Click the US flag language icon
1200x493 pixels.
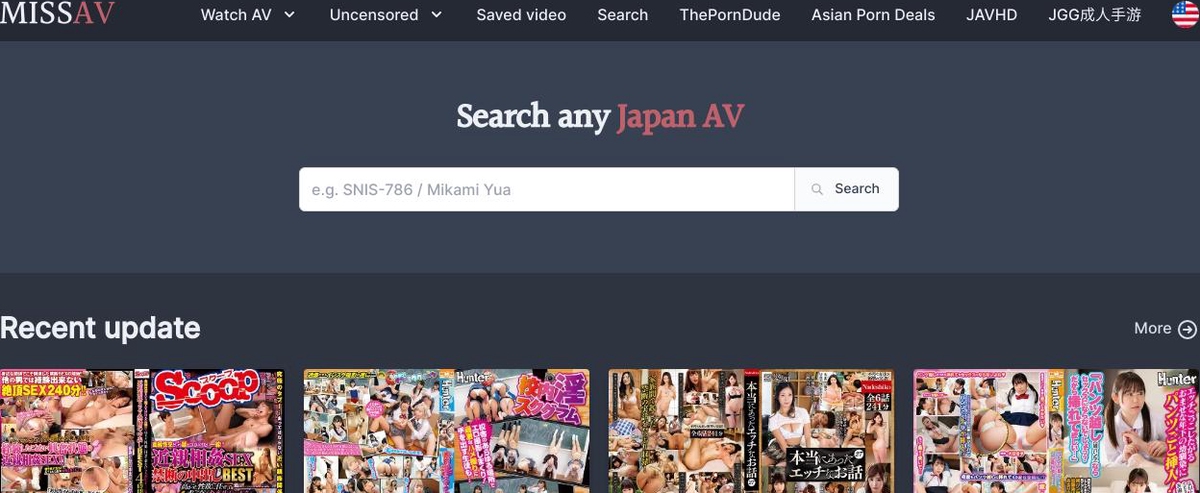point(1186,14)
